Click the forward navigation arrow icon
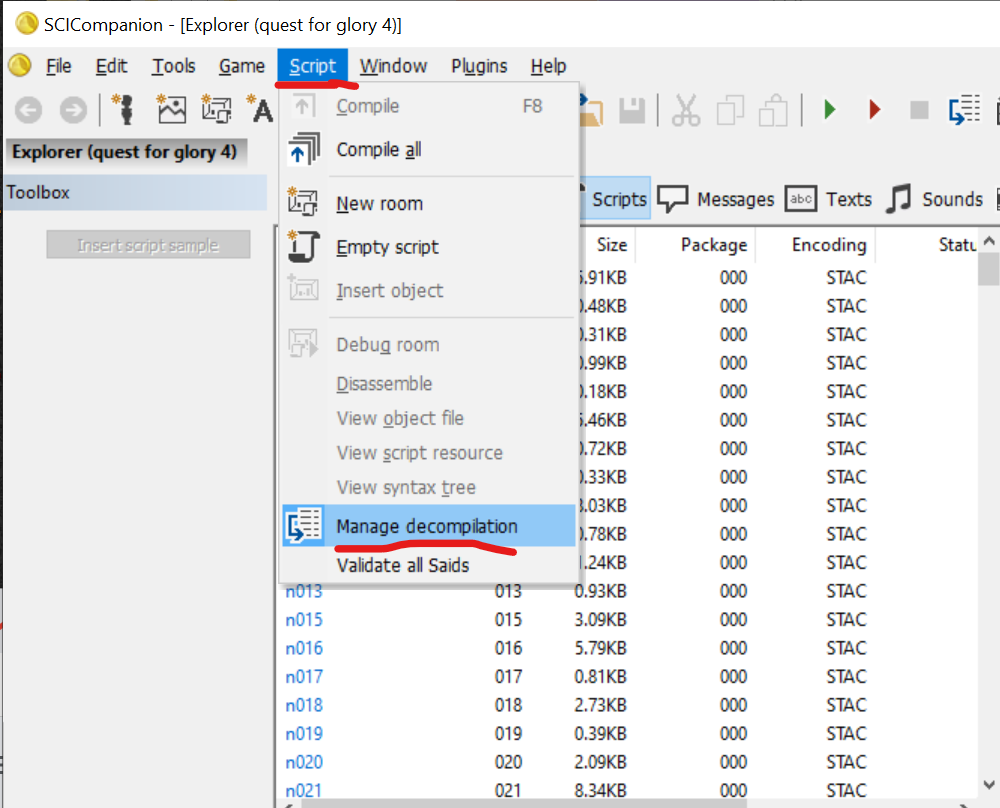Screen dimensions: 1000x808 point(73,110)
